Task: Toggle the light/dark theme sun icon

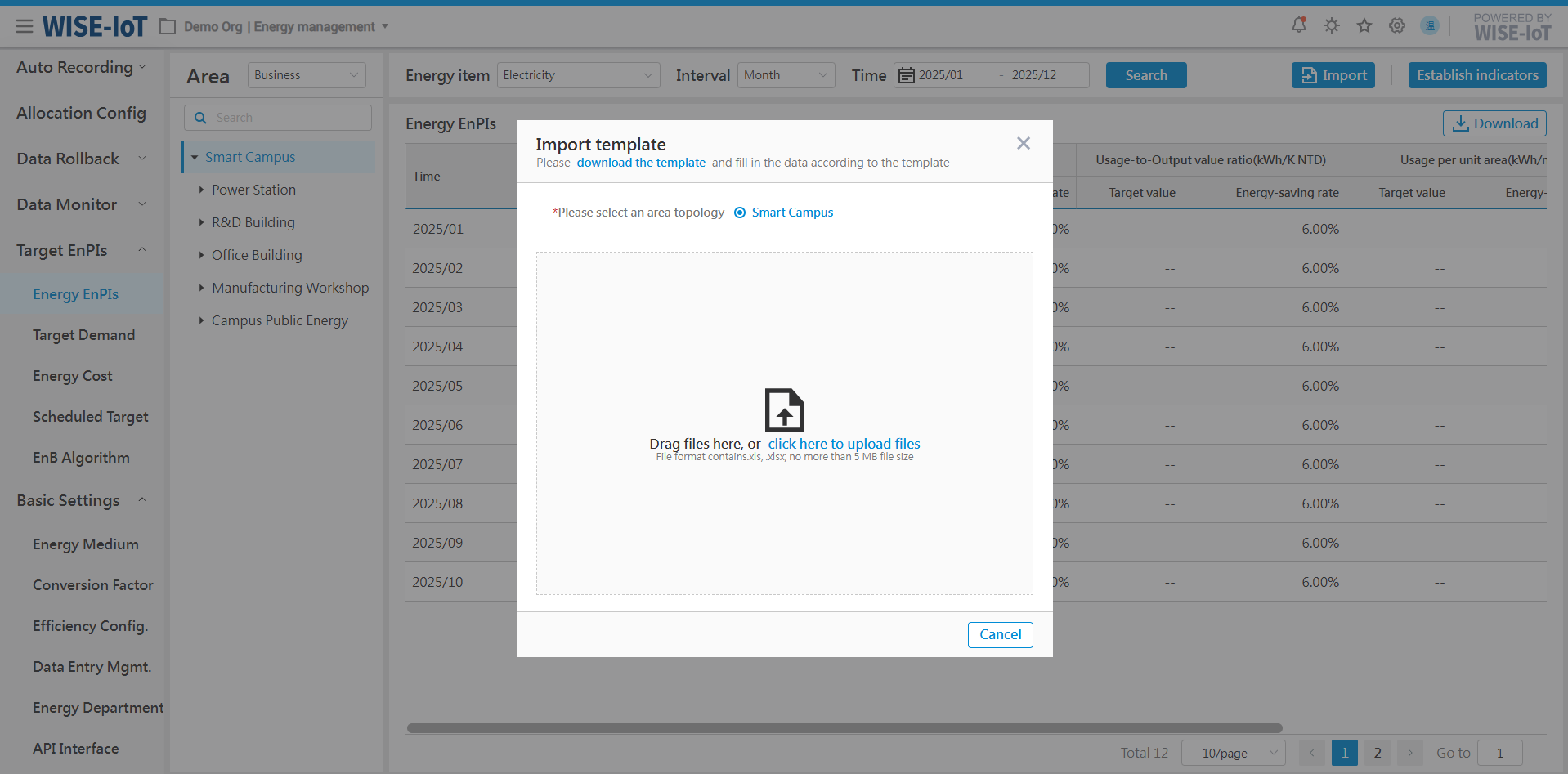Action: (1332, 25)
